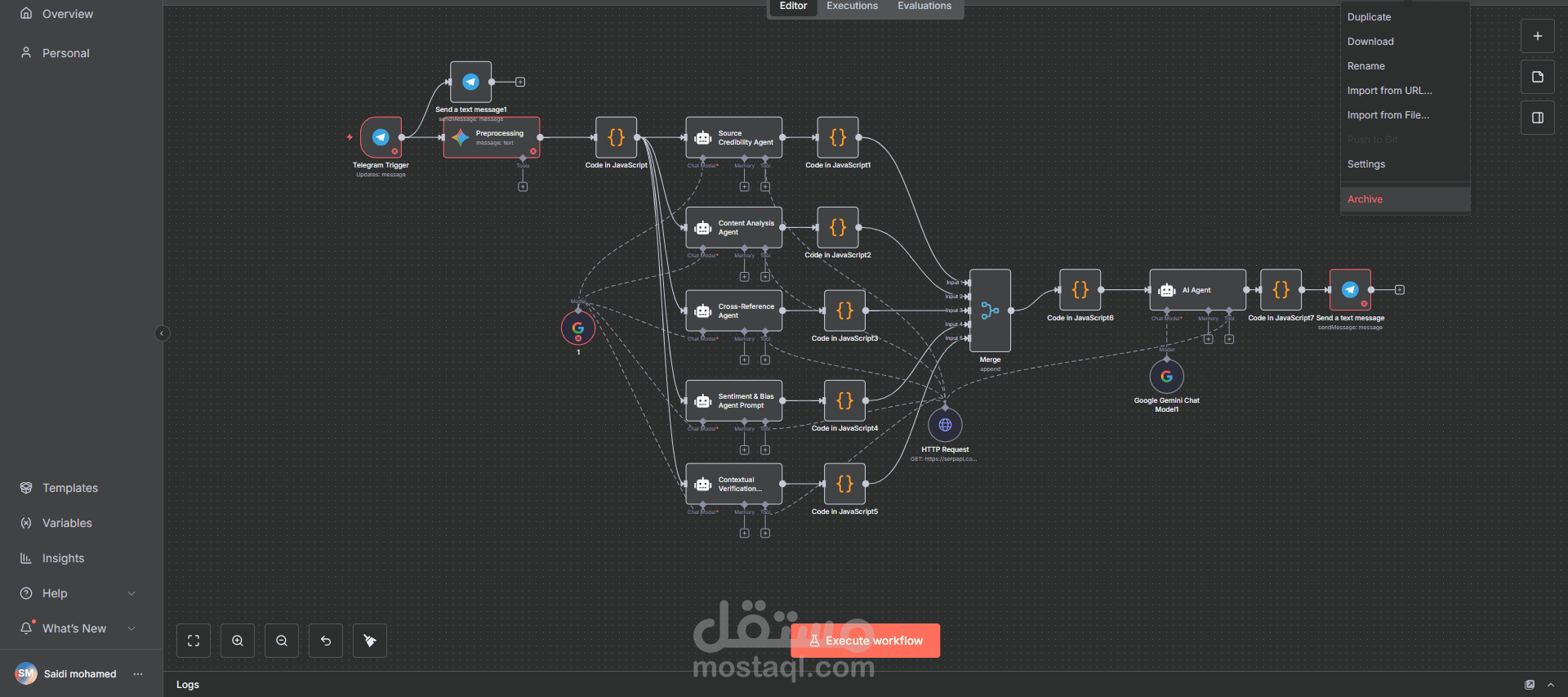Open the Google Gemini Chat Model1 node
This screenshot has width=1568, height=697.
pyautogui.click(x=1166, y=376)
